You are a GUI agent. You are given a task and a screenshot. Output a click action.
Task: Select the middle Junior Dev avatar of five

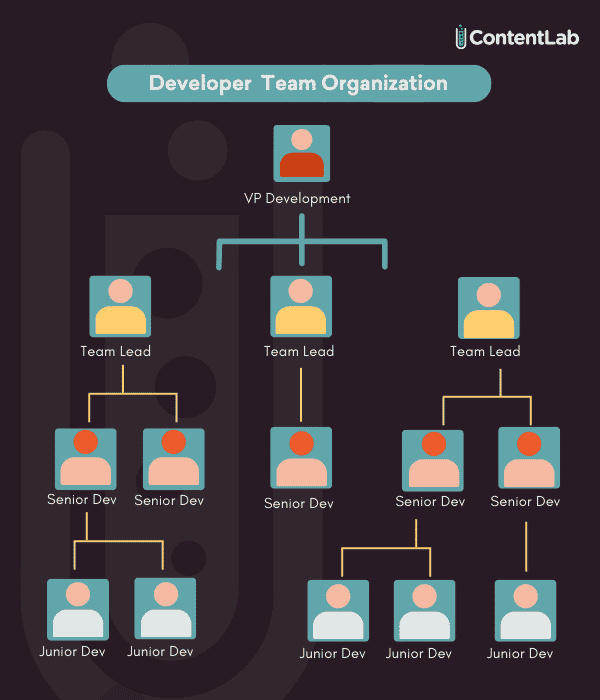(x=338, y=611)
